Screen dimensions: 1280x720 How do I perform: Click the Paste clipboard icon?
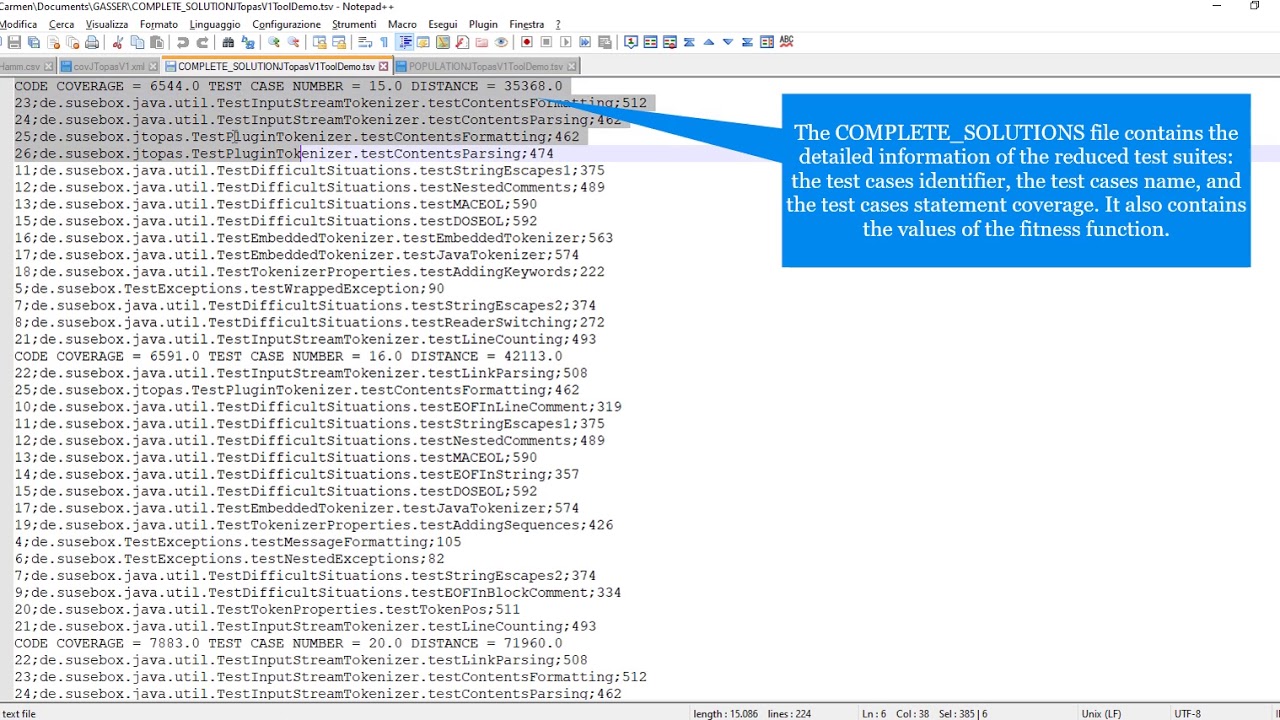tap(157, 42)
